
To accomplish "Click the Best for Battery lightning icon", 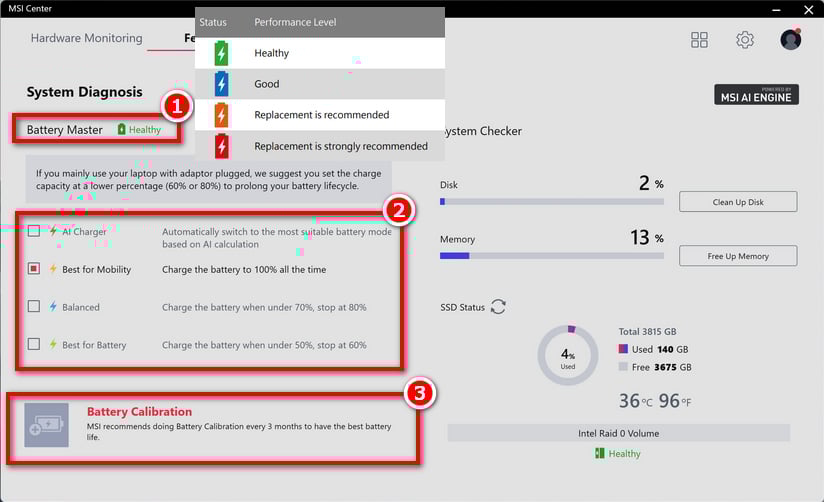I will pos(53,344).
